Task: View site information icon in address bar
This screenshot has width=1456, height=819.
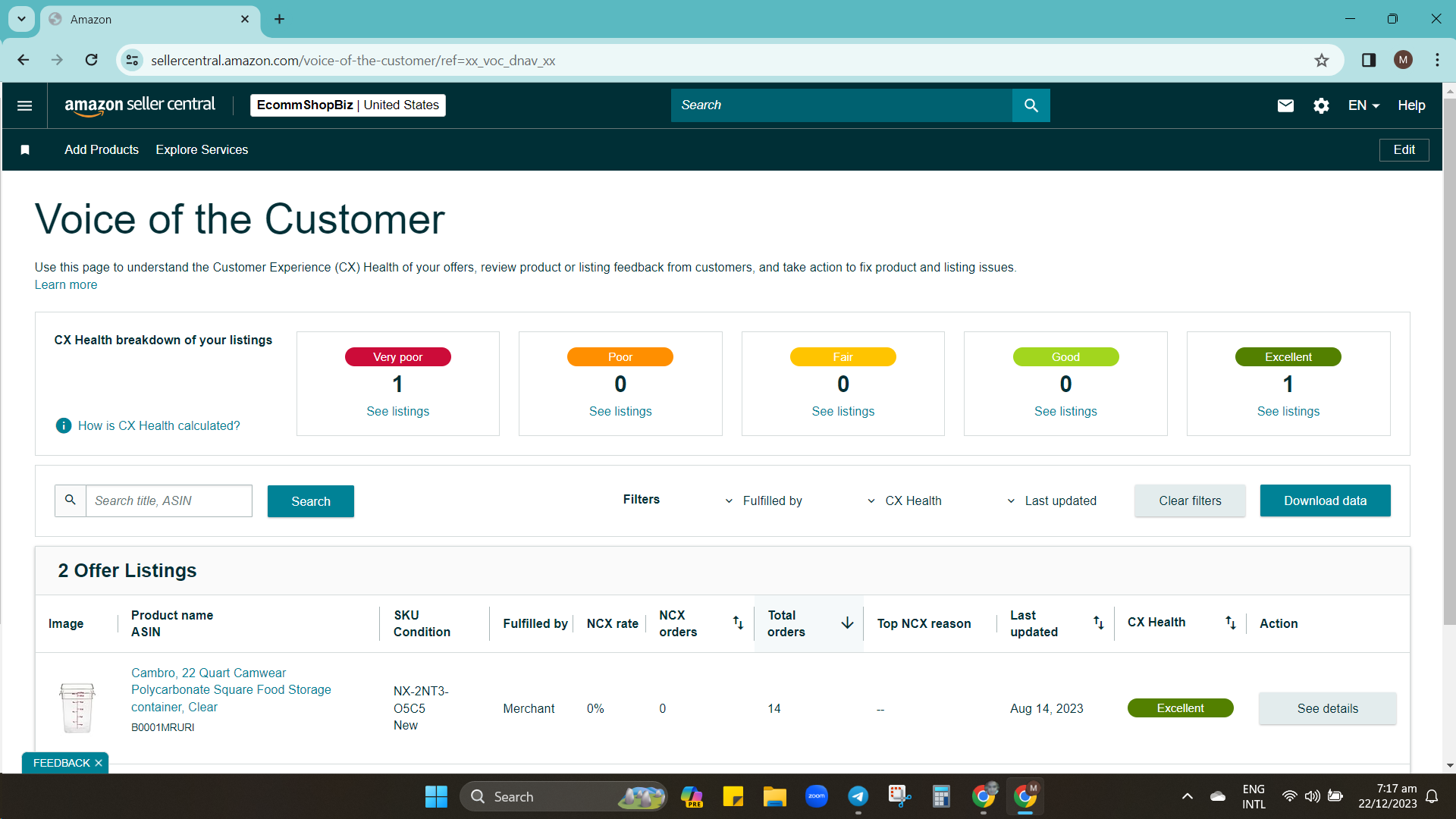Action: (132, 60)
